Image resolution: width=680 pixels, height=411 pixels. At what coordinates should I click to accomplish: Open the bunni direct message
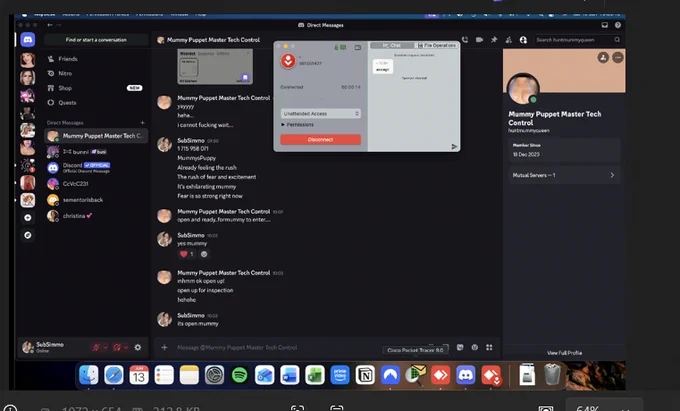(x=96, y=152)
